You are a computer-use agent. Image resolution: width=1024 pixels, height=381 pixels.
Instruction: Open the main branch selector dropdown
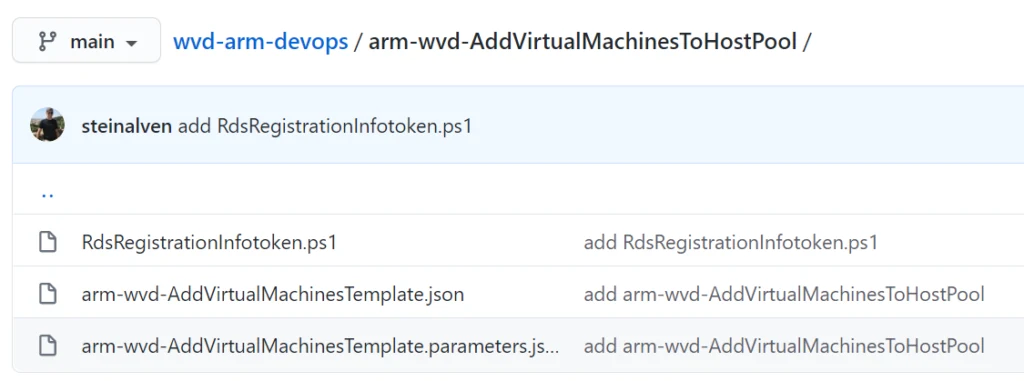tap(86, 41)
